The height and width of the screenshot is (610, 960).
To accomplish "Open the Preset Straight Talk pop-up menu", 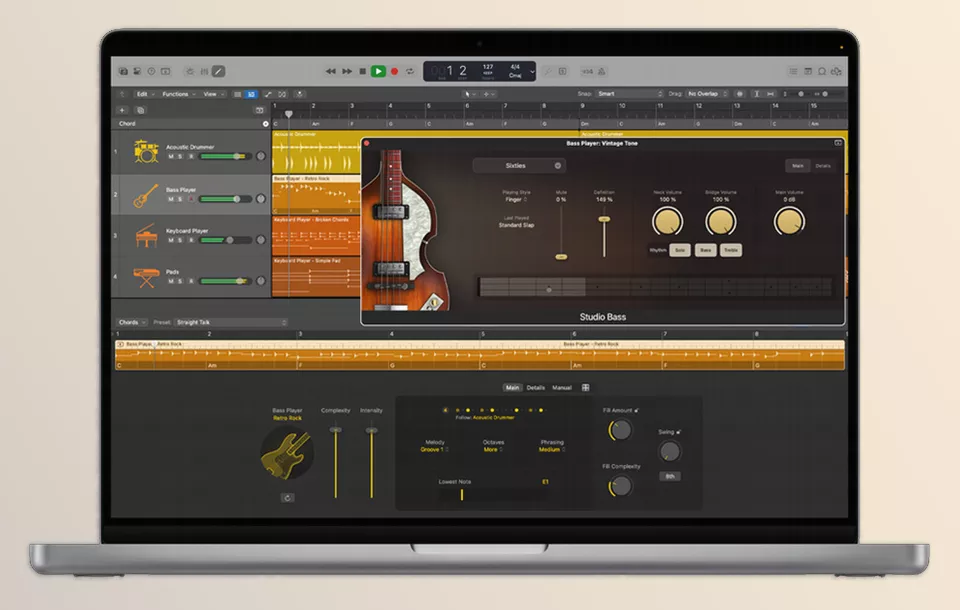I will pyautogui.click(x=231, y=322).
